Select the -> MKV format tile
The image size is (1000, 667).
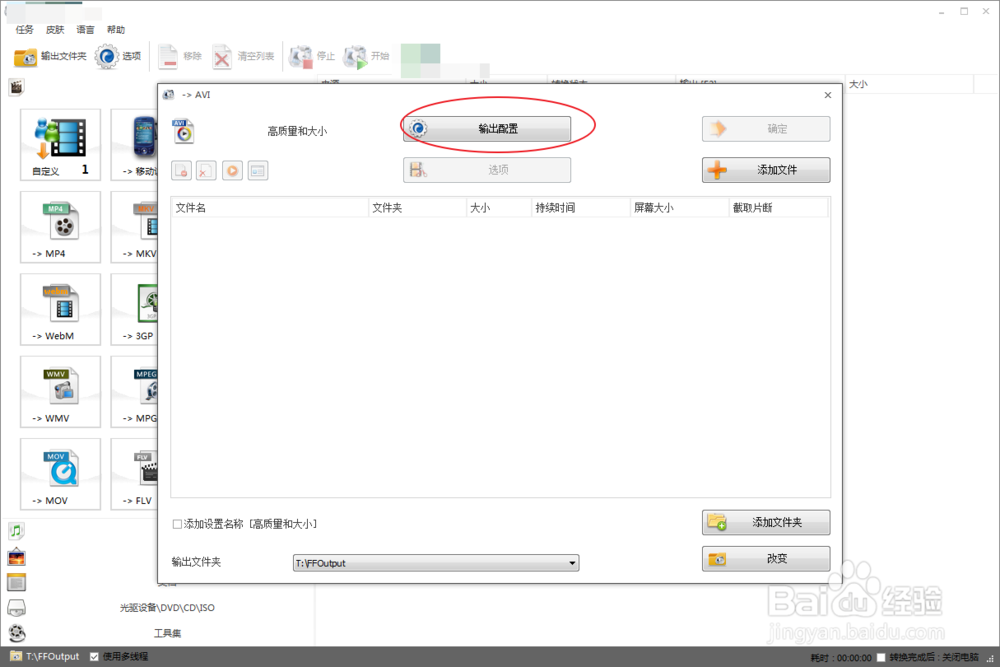(135, 227)
